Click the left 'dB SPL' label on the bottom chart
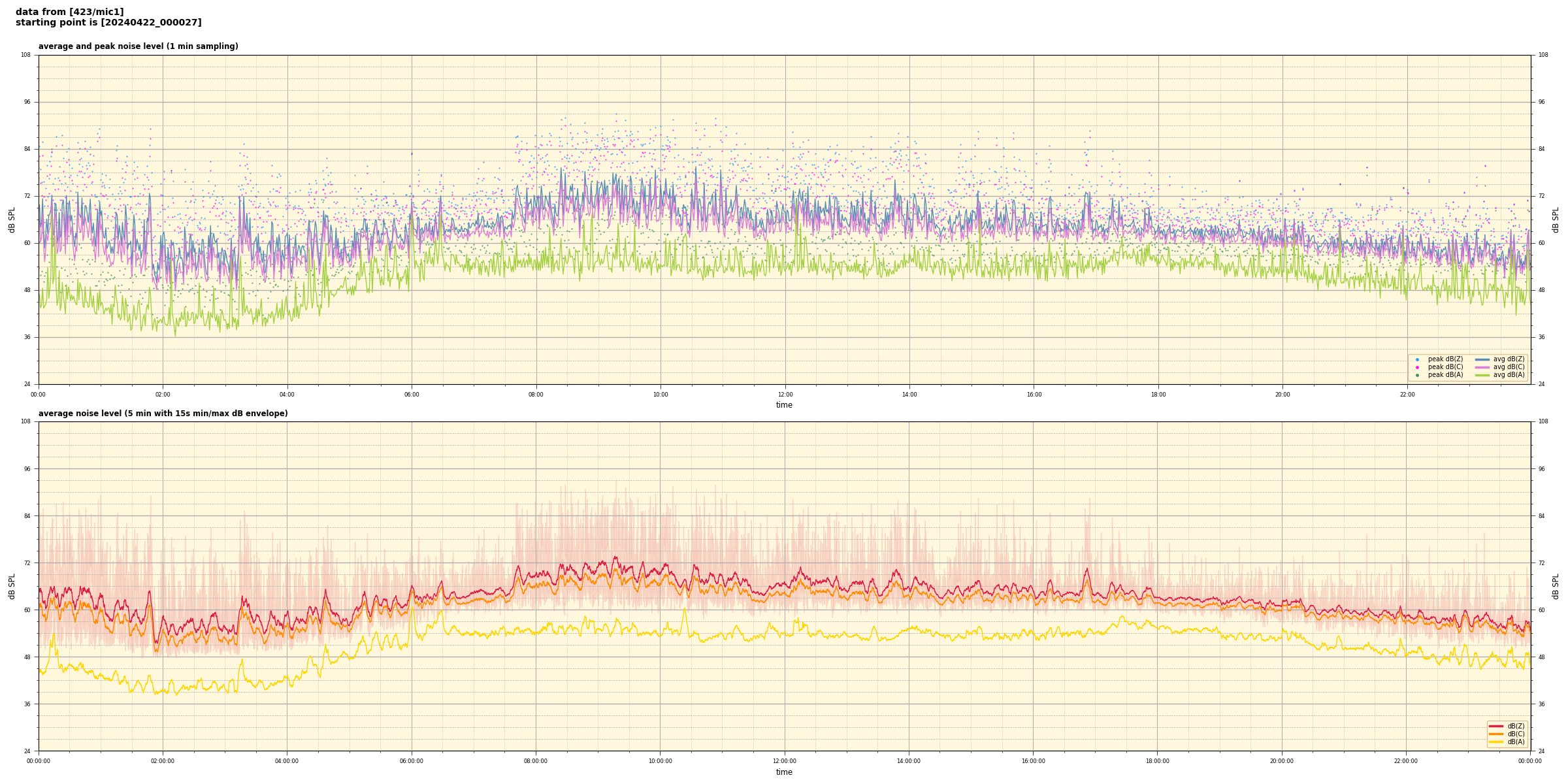This screenshot has height=784, width=1568. click(x=12, y=586)
